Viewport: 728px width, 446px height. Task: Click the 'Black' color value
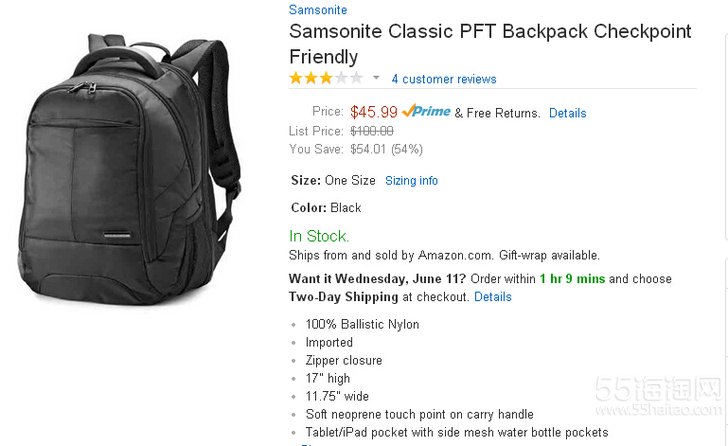(346, 208)
